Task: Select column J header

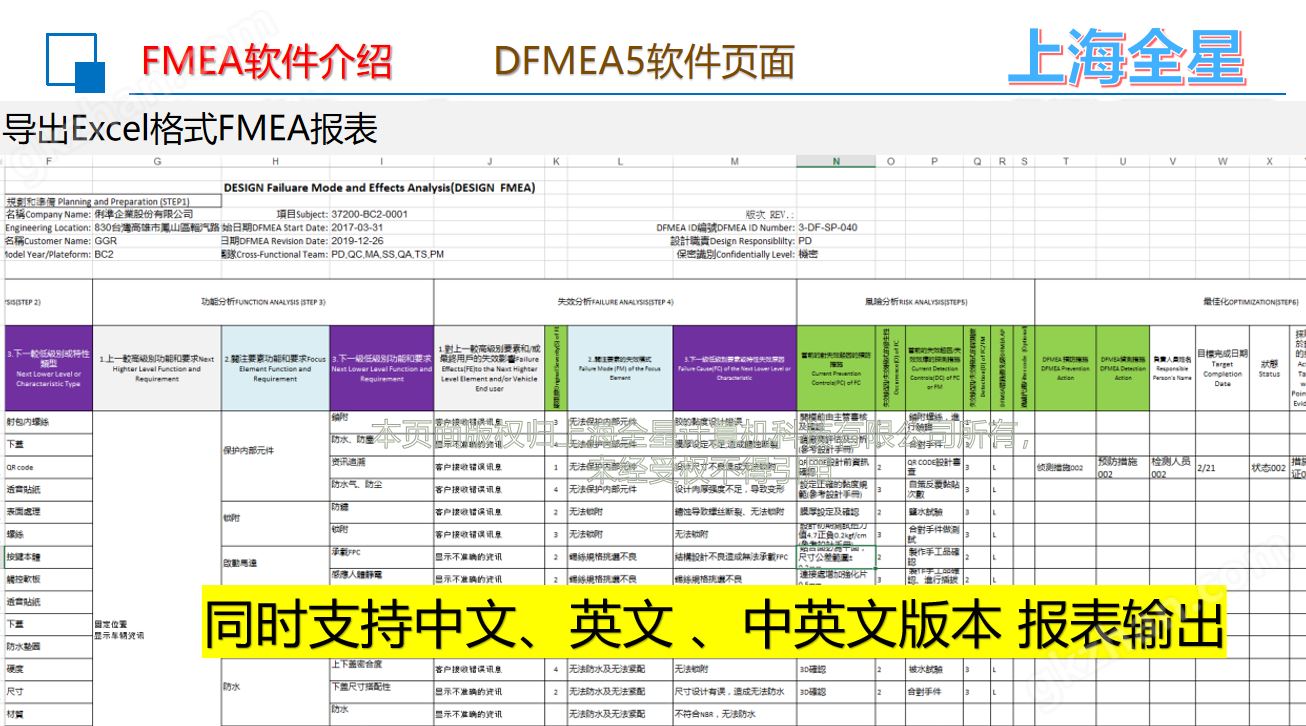Action: pos(489,161)
